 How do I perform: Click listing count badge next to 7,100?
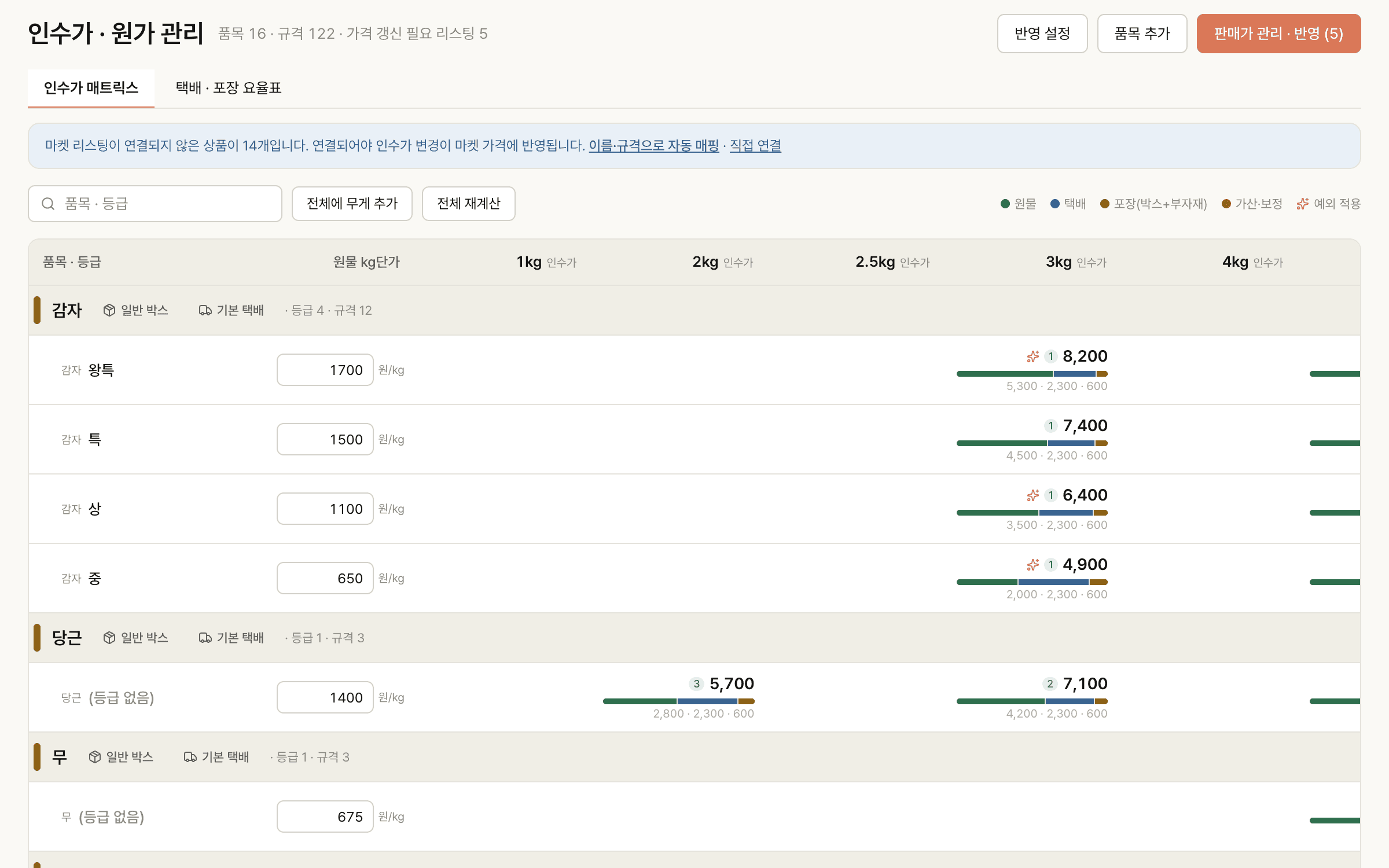[x=1050, y=684]
